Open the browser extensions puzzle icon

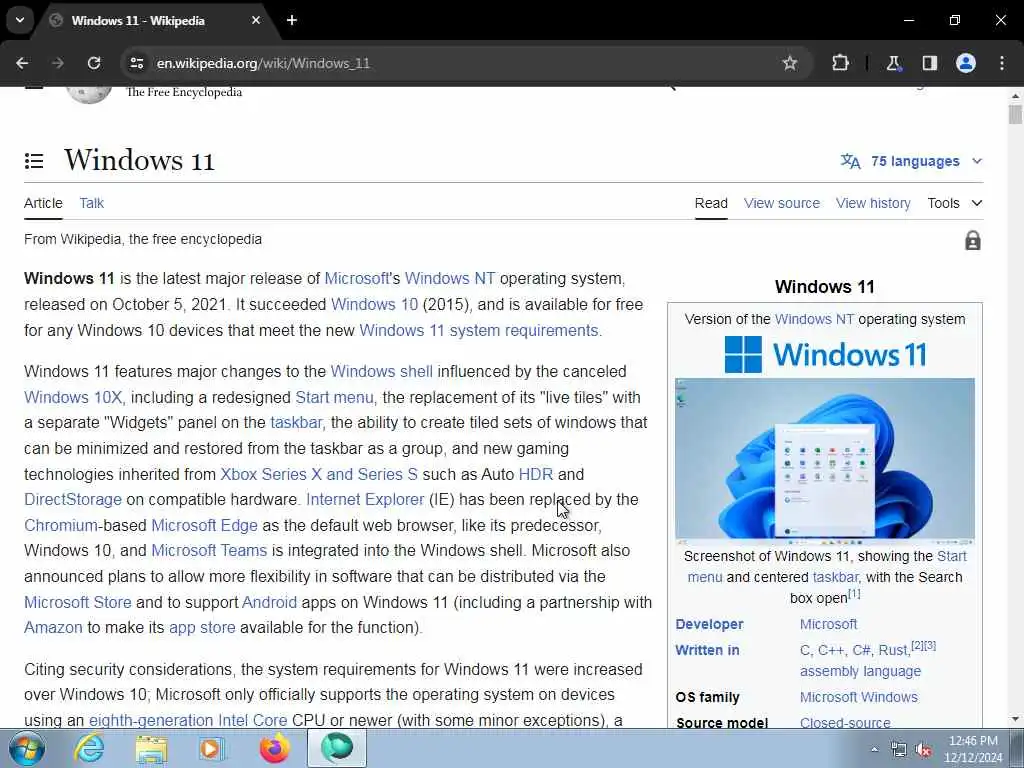[840, 63]
